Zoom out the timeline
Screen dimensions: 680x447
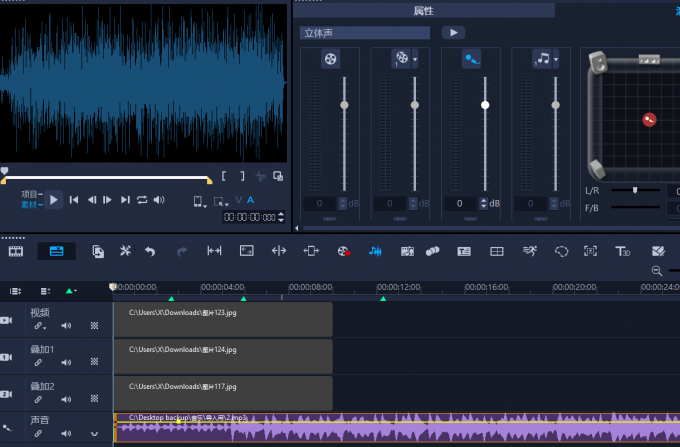[657, 271]
